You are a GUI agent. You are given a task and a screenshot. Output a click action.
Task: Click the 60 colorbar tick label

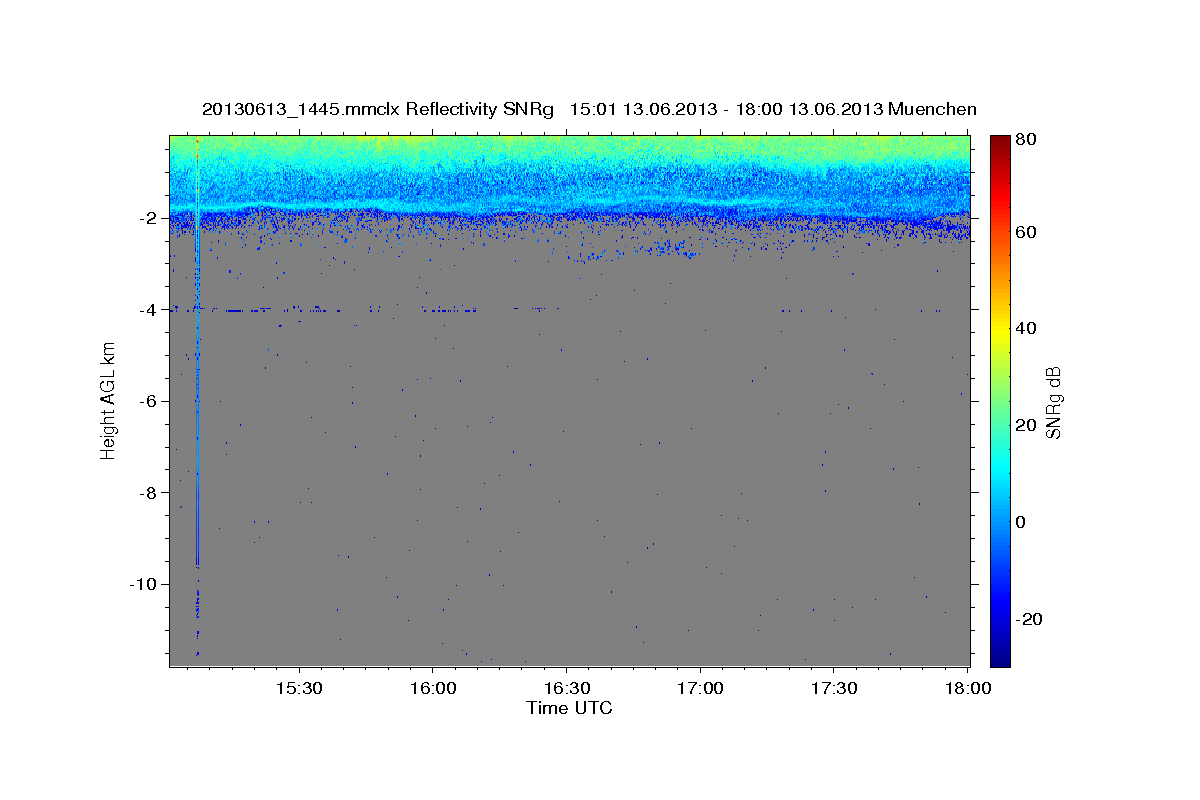pos(1027,232)
